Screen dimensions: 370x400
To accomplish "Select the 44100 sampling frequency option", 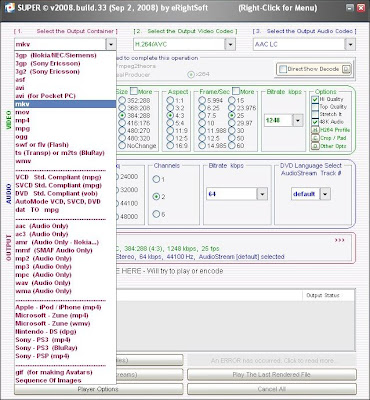I will [127, 203].
